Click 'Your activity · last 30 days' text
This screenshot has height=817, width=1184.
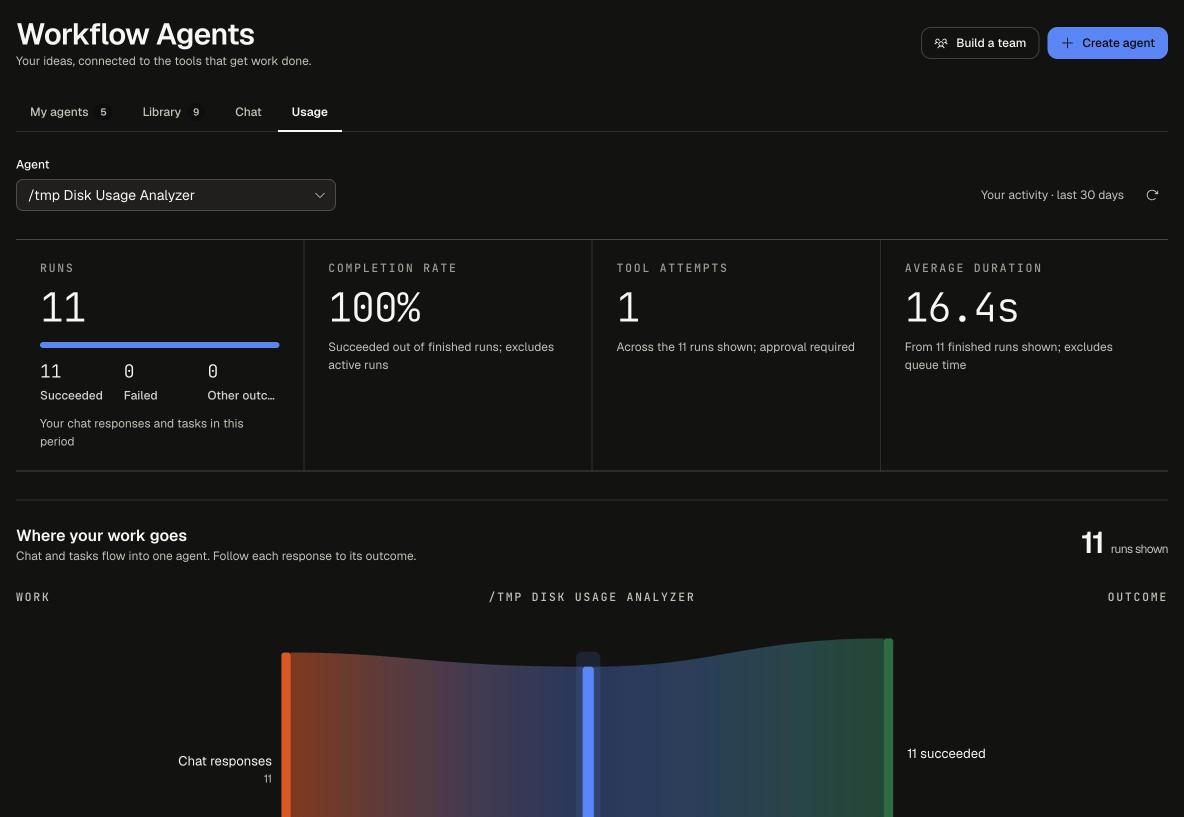(1052, 195)
